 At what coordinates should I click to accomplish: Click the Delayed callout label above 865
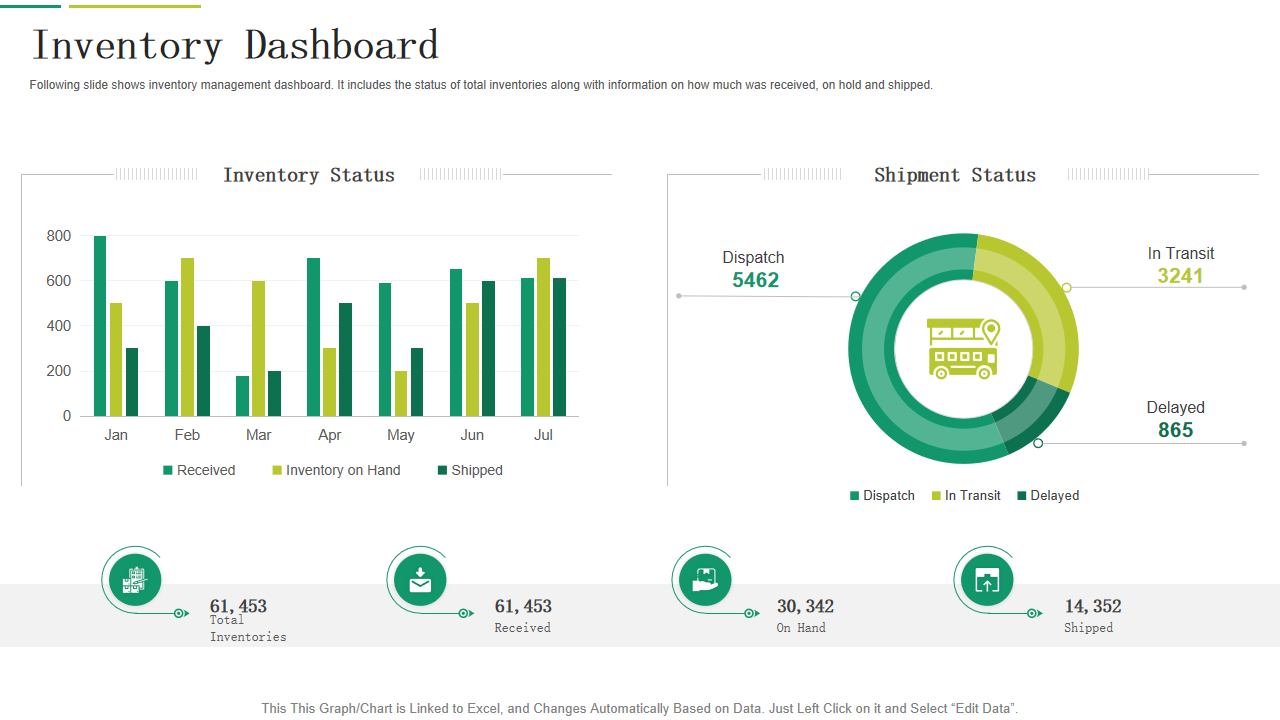[1175, 407]
